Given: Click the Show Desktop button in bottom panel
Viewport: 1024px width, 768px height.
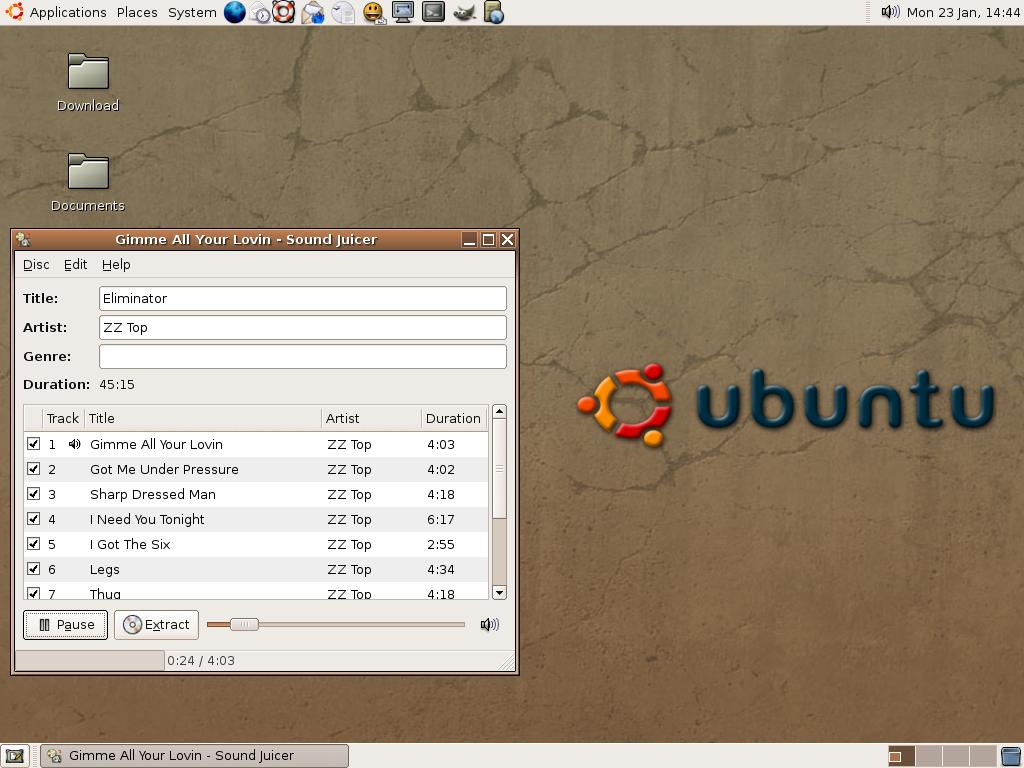Looking at the screenshot, I should coord(14,756).
